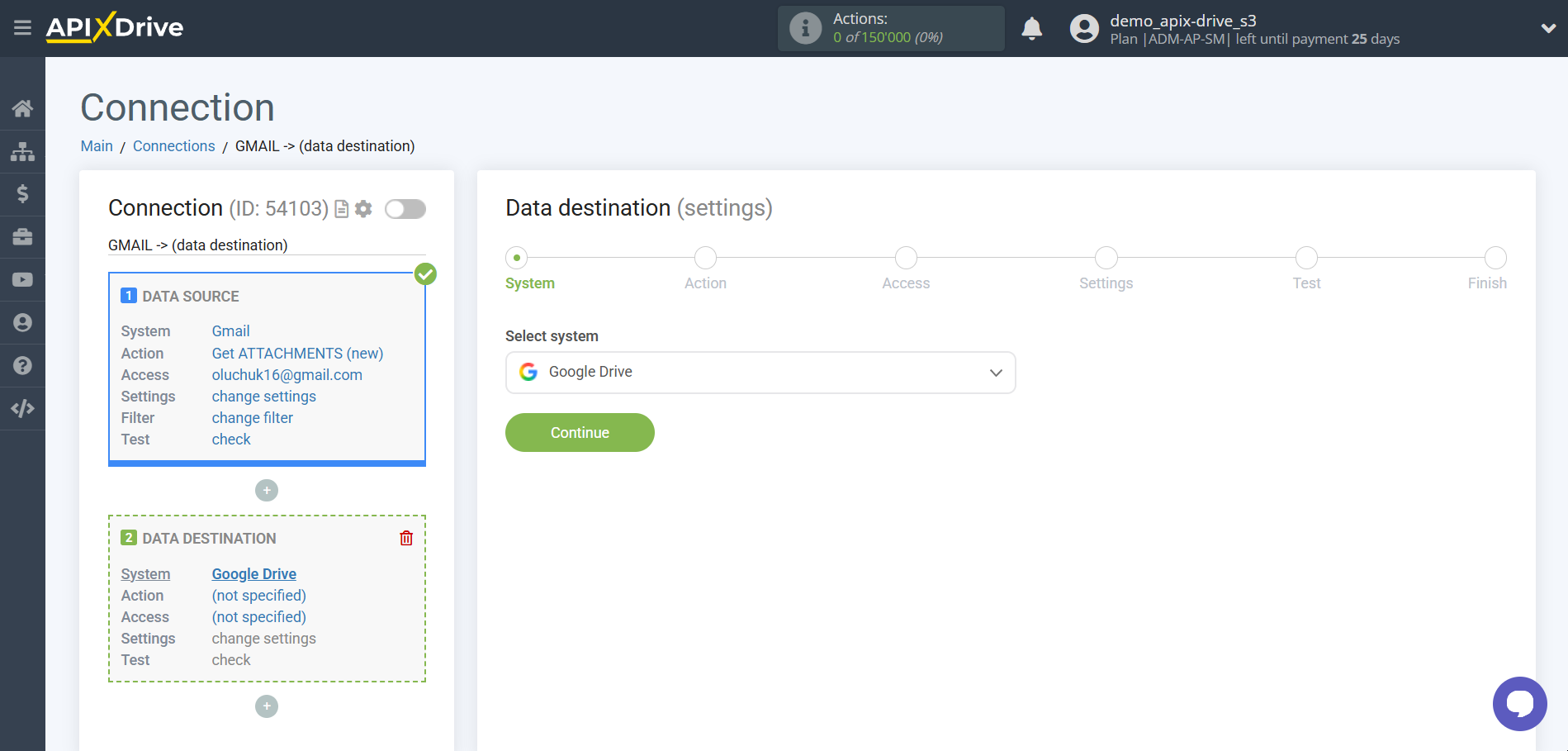Click the ApiX-Drive logo

tap(115, 27)
